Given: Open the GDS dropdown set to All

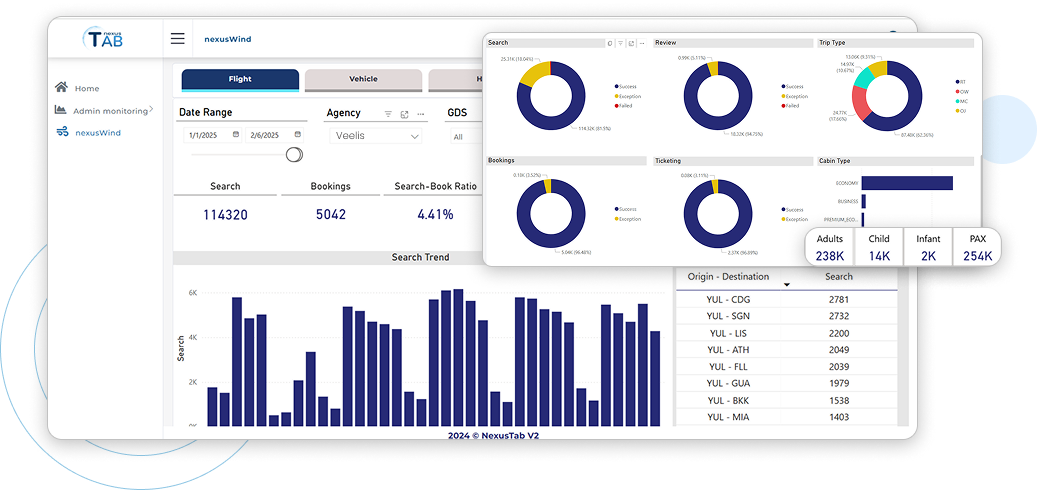Looking at the screenshot, I should pos(462,137).
